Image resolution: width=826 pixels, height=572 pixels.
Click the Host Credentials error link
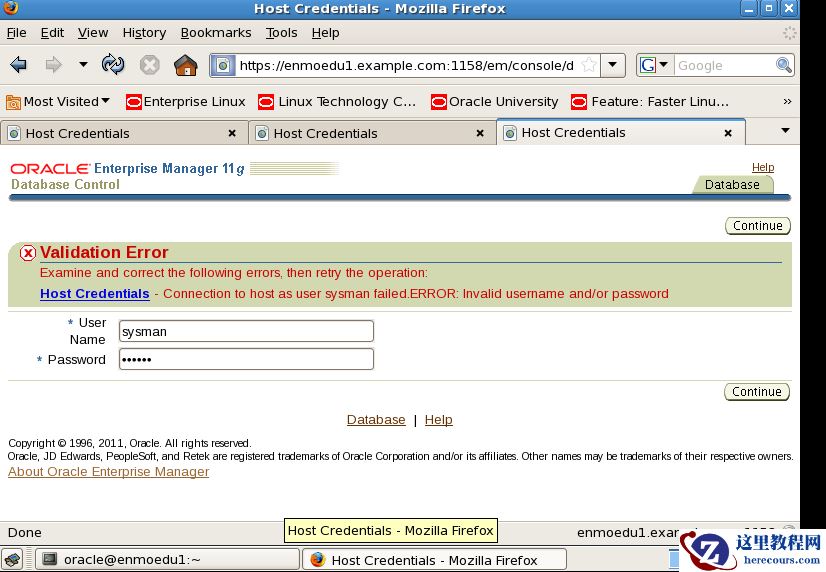point(95,293)
